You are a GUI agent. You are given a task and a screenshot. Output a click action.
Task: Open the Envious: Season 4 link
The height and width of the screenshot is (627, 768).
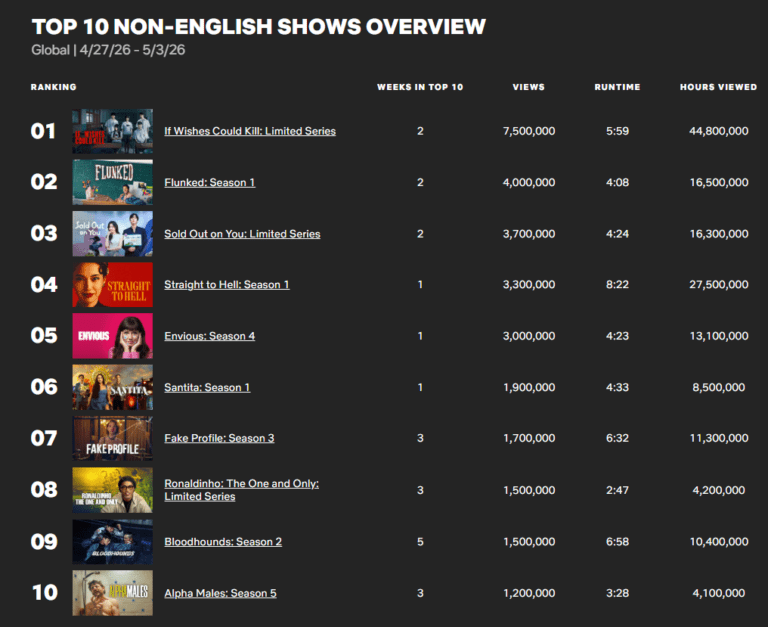point(210,336)
